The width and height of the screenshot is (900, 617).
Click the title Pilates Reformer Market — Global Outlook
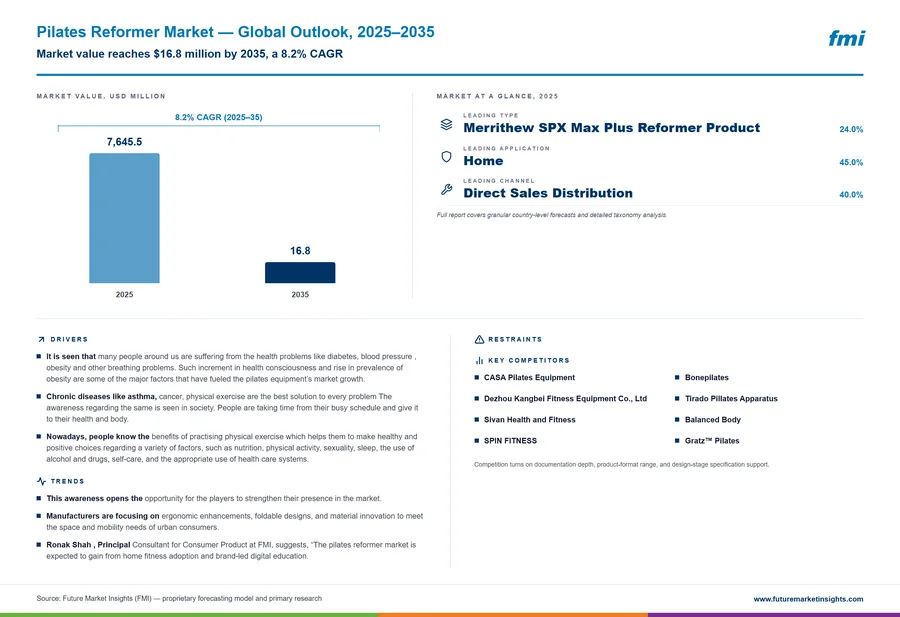(235, 32)
